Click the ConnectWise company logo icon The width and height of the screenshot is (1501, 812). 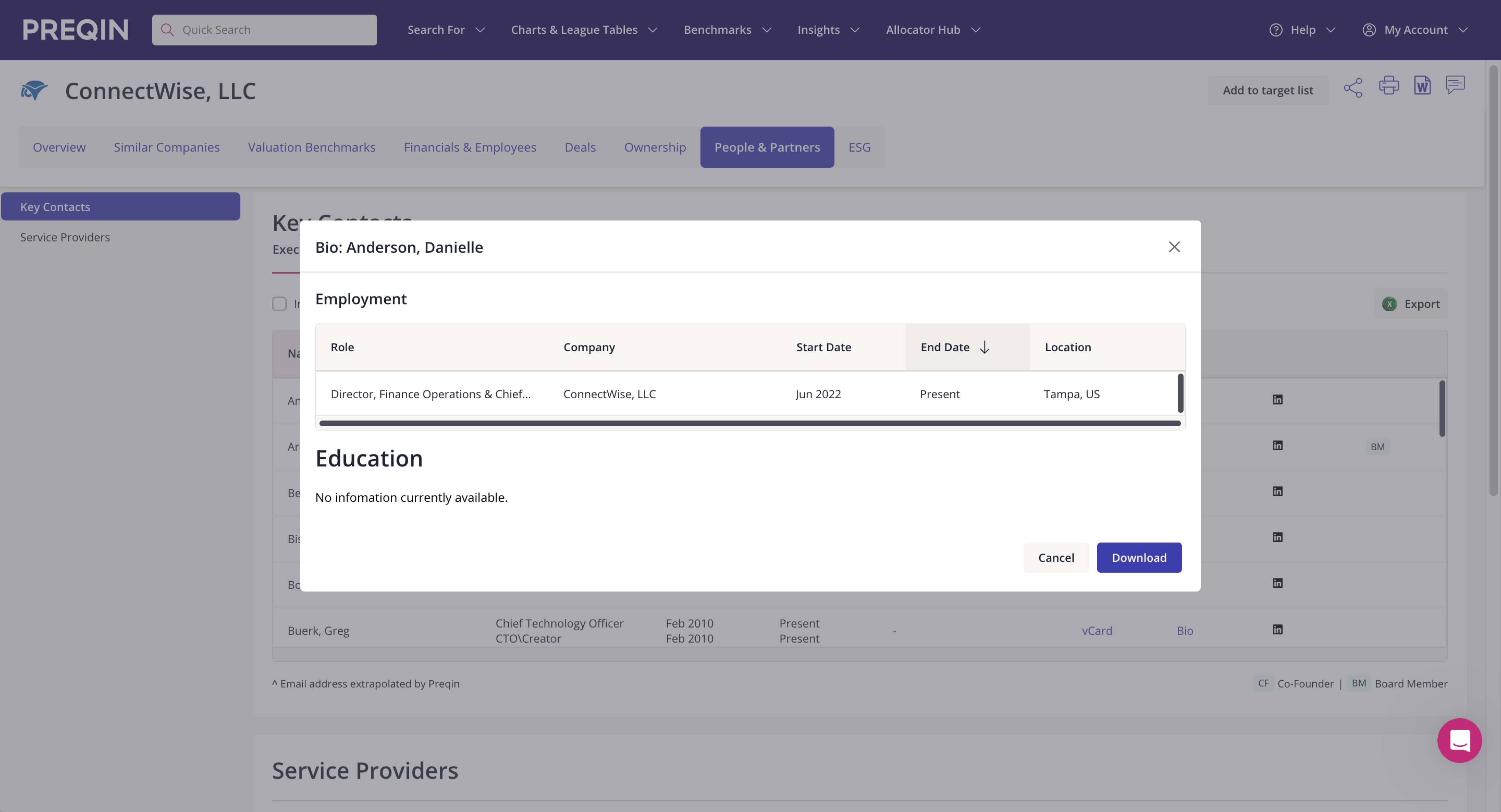coord(34,90)
